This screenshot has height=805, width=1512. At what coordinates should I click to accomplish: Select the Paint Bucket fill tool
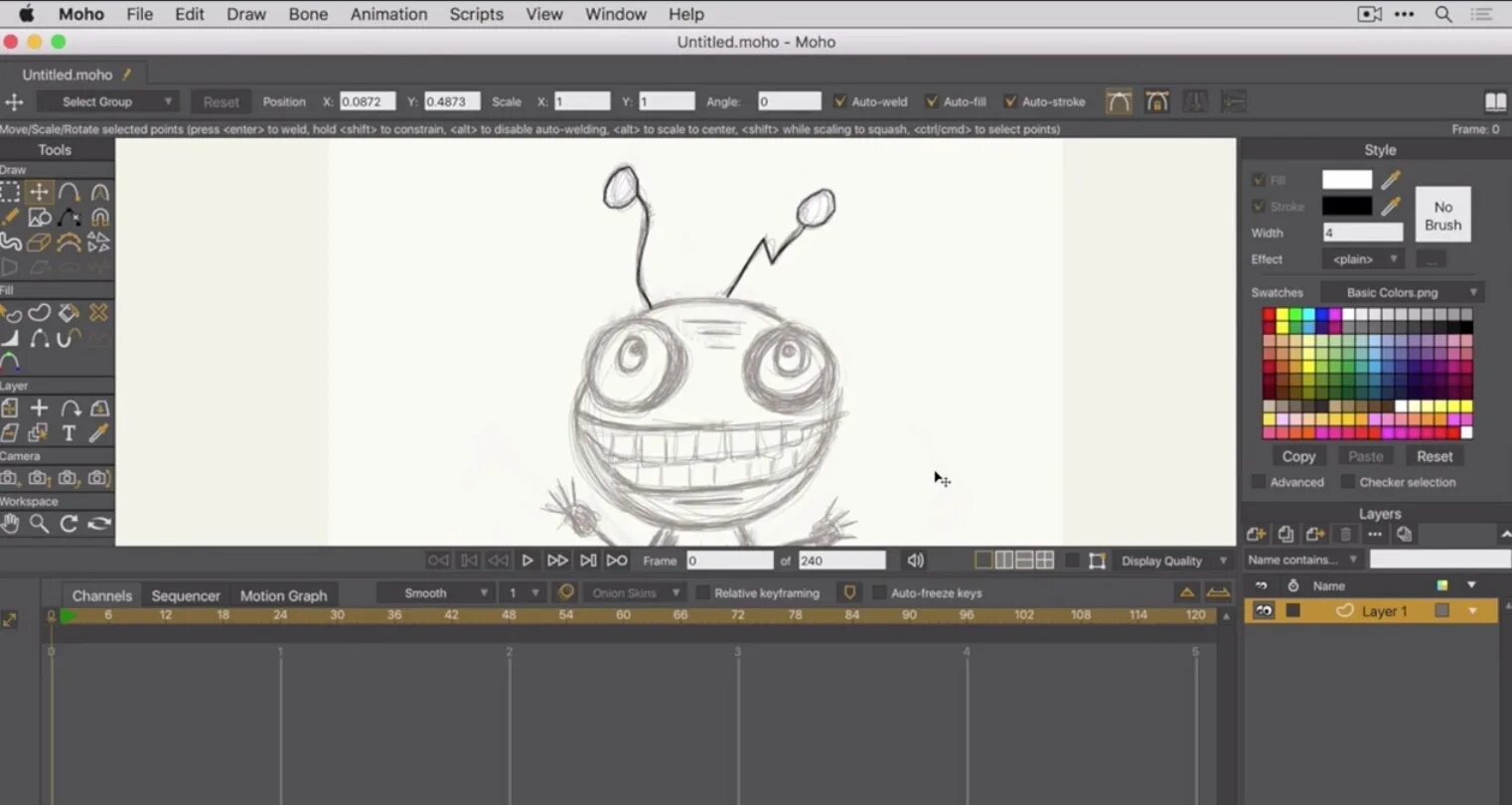(70, 313)
